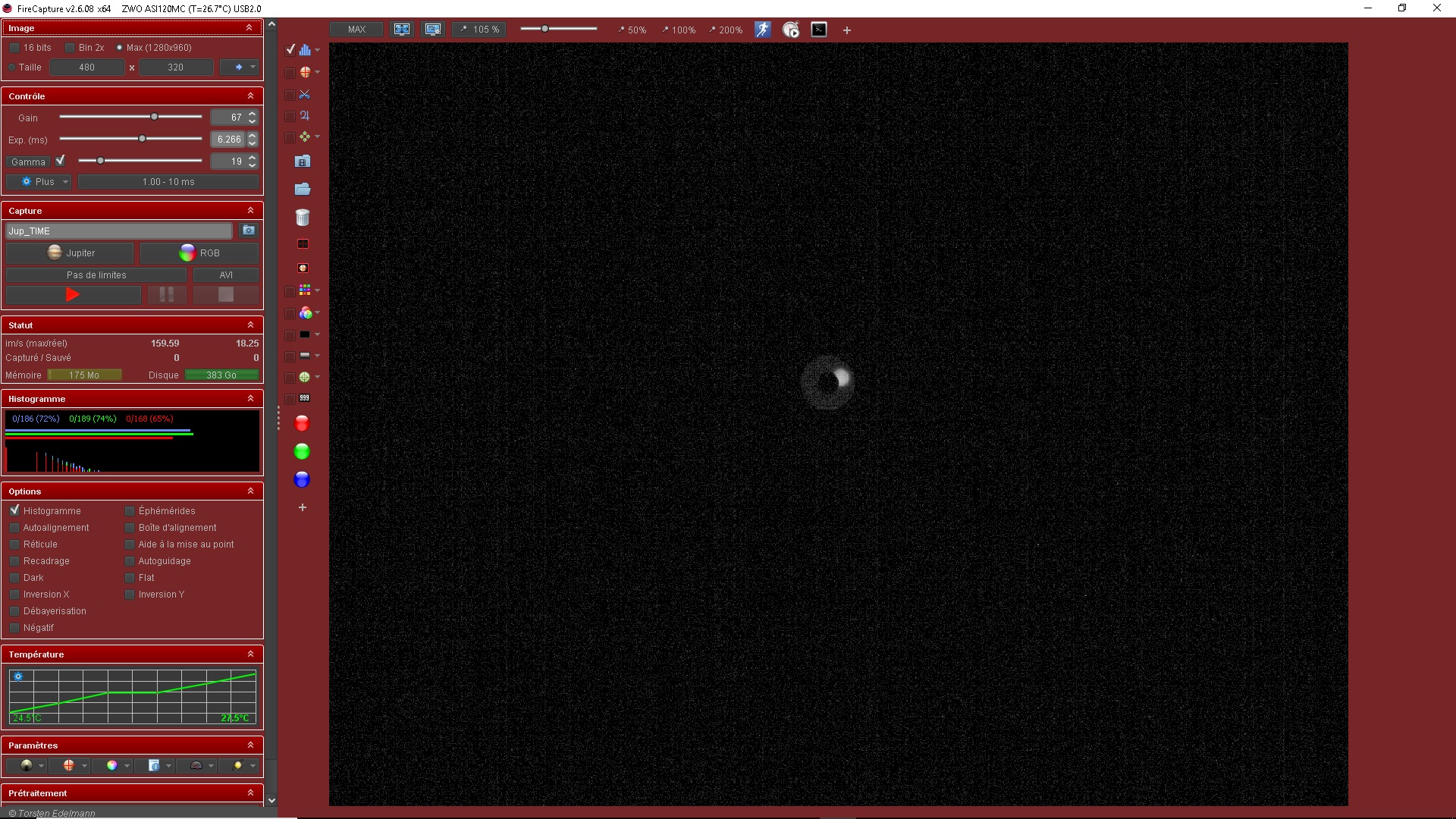Click the snapshot camera icon by filename
This screenshot has height=819, width=1456.
tap(248, 231)
